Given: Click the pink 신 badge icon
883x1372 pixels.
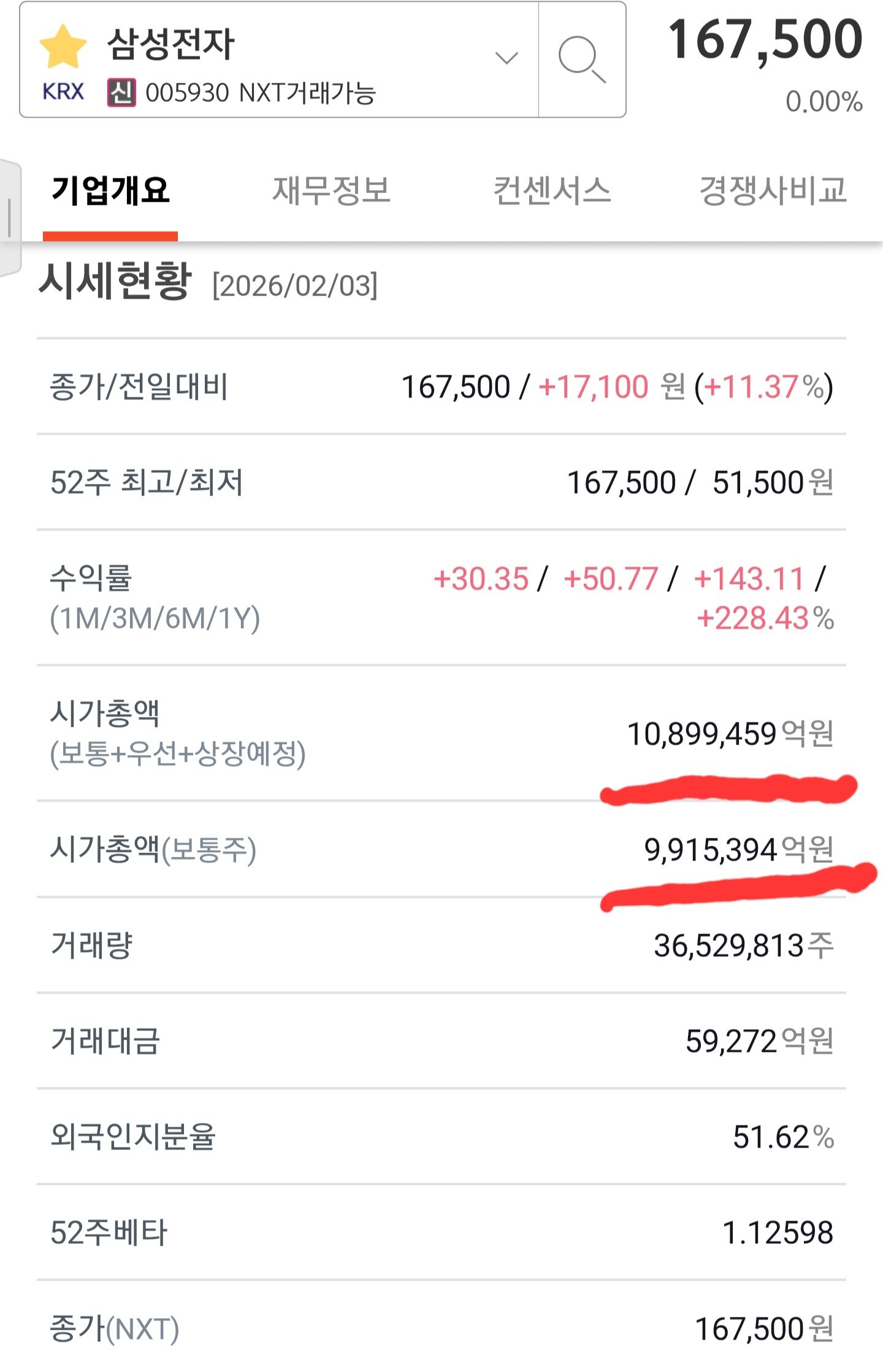Looking at the screenshot, I should click(121, 93).
